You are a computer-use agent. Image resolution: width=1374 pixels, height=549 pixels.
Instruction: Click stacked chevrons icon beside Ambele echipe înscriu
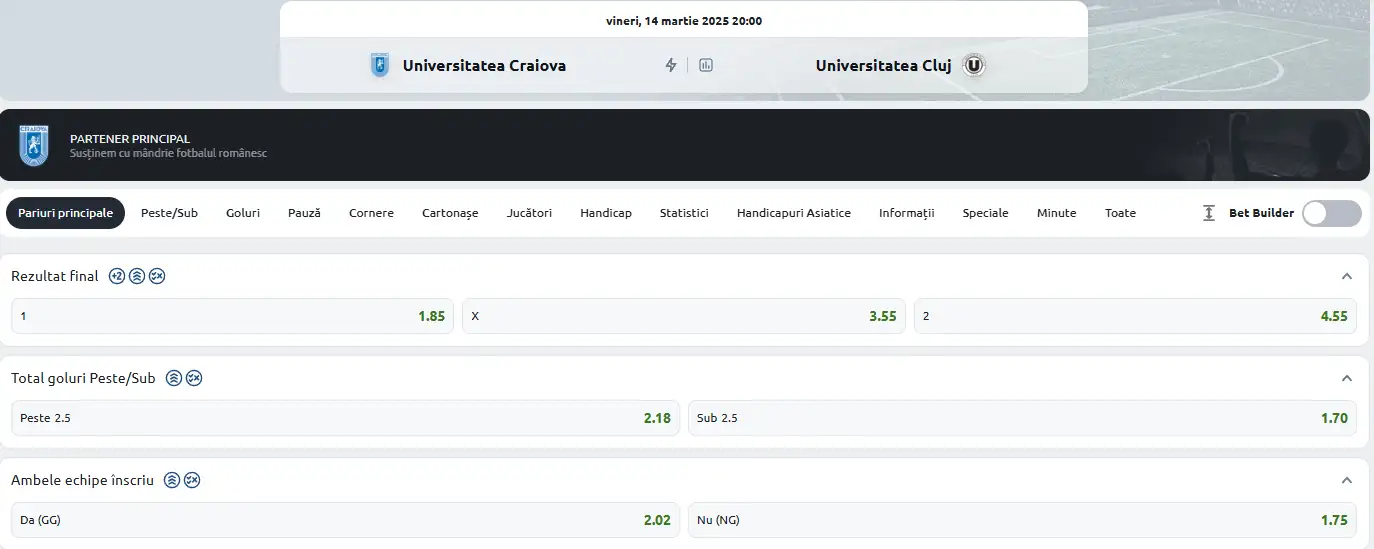coord(172,480)
